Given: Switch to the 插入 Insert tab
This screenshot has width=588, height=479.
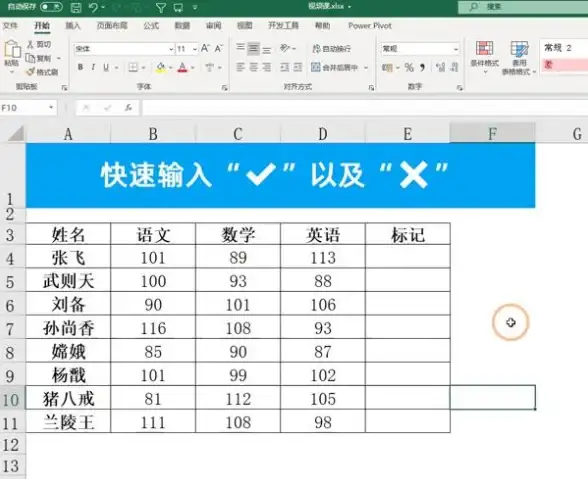Looking at the screenshot, I should [x=73, y=26].
